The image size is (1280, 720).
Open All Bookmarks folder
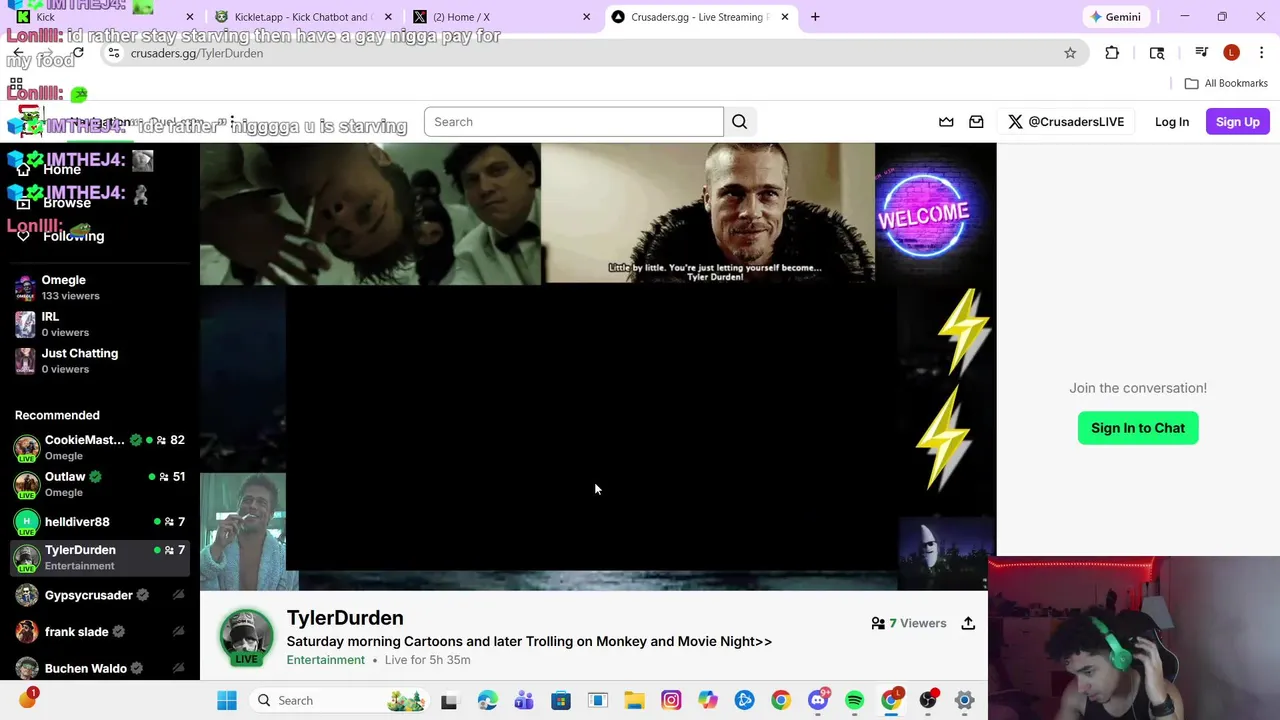pos(1226,83)
